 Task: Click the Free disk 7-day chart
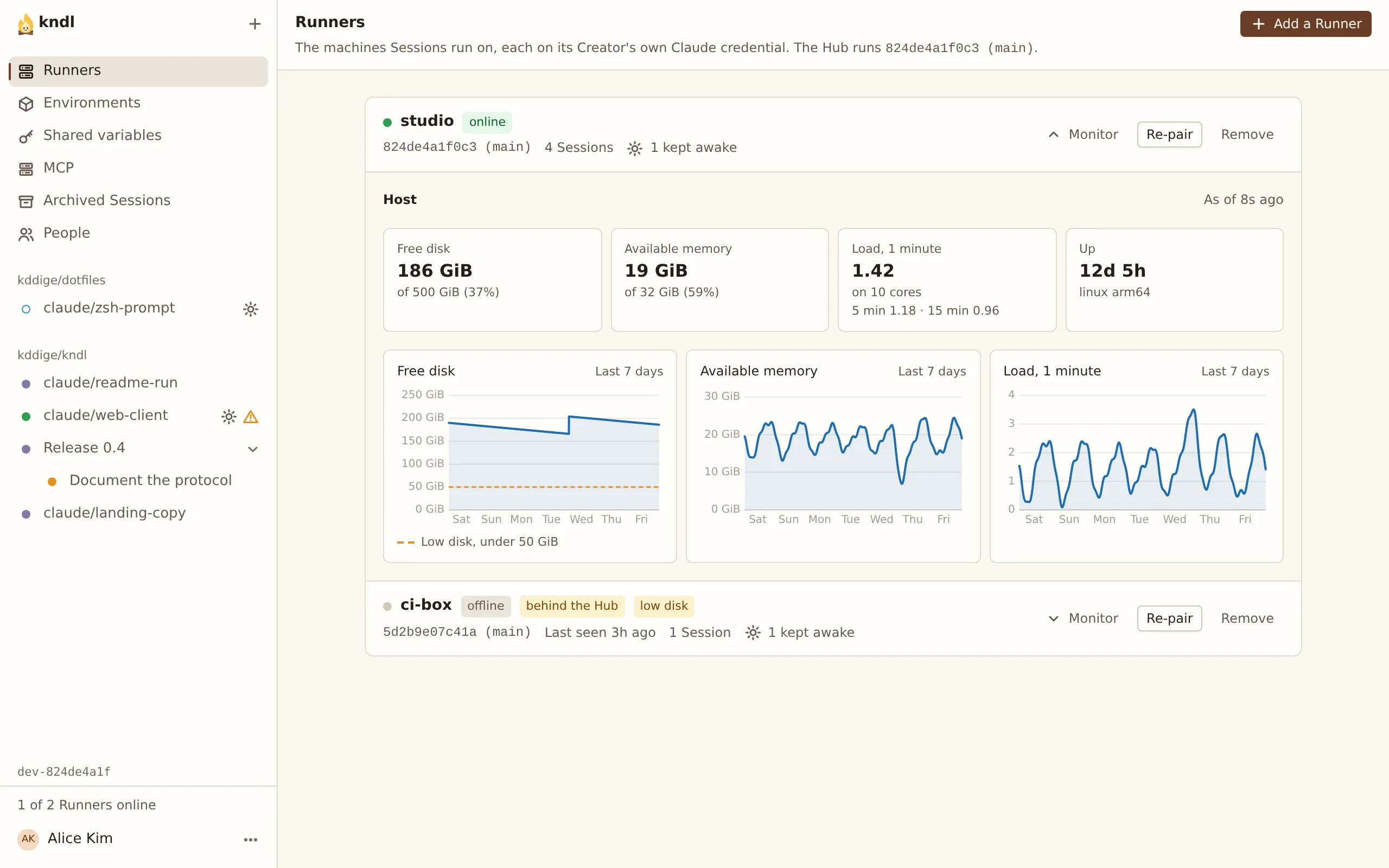pos(530,456)
